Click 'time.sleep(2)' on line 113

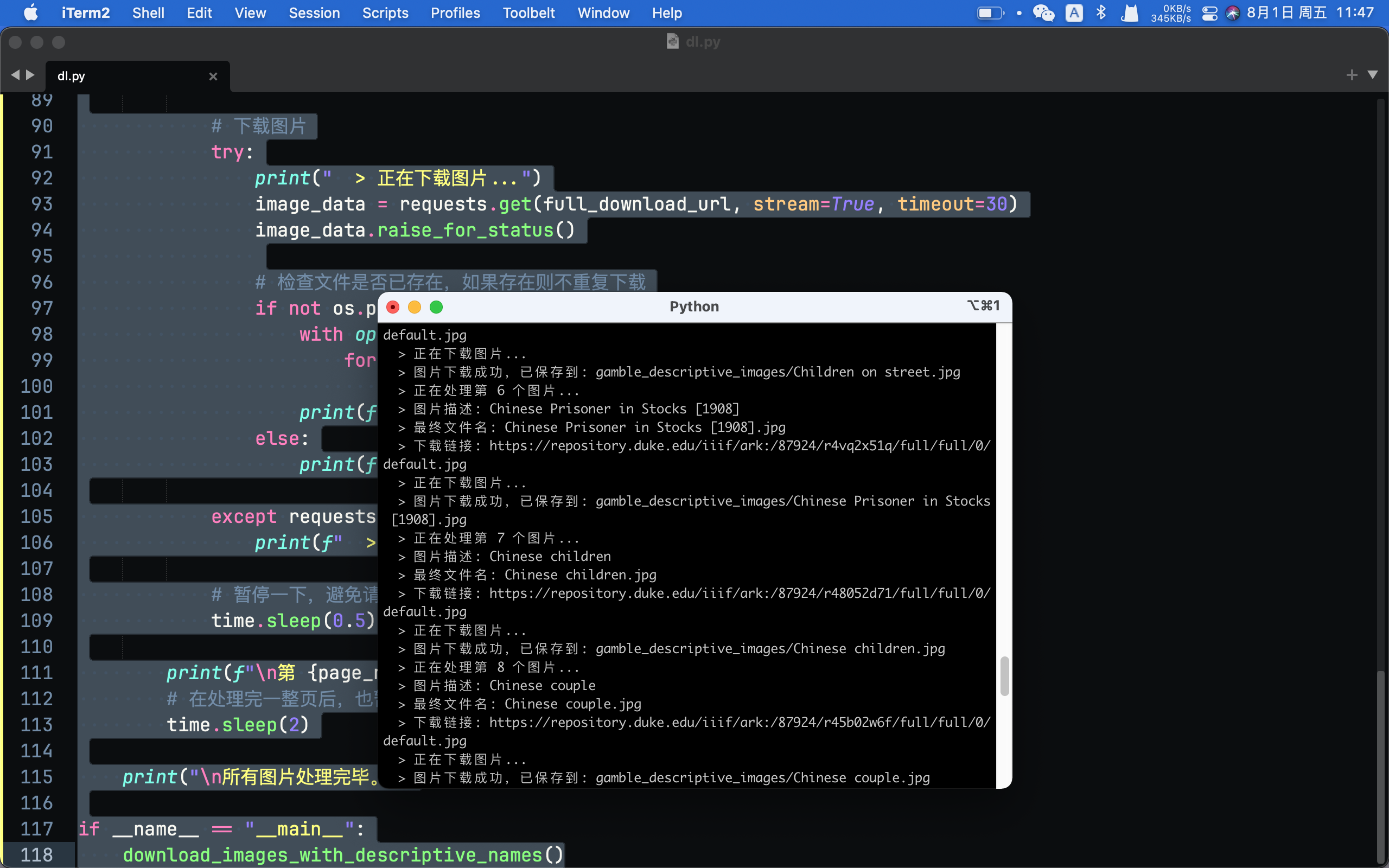tap(238, 724)
